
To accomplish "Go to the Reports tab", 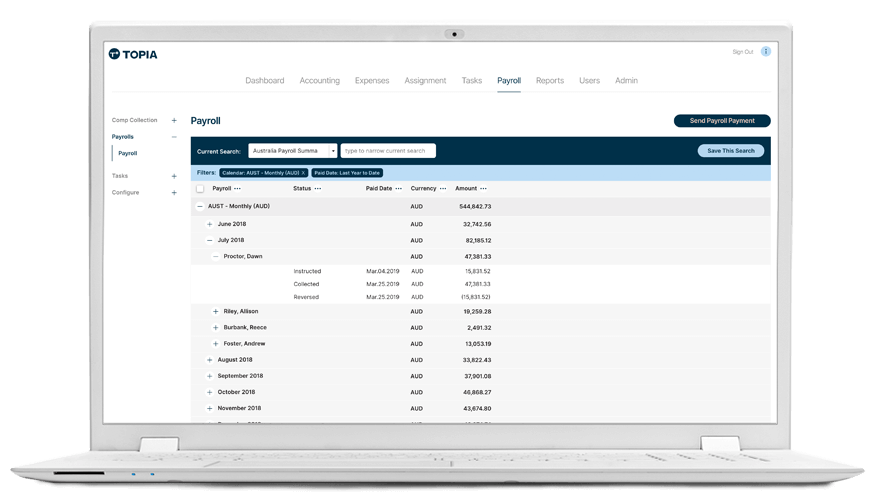I will 550,80.
